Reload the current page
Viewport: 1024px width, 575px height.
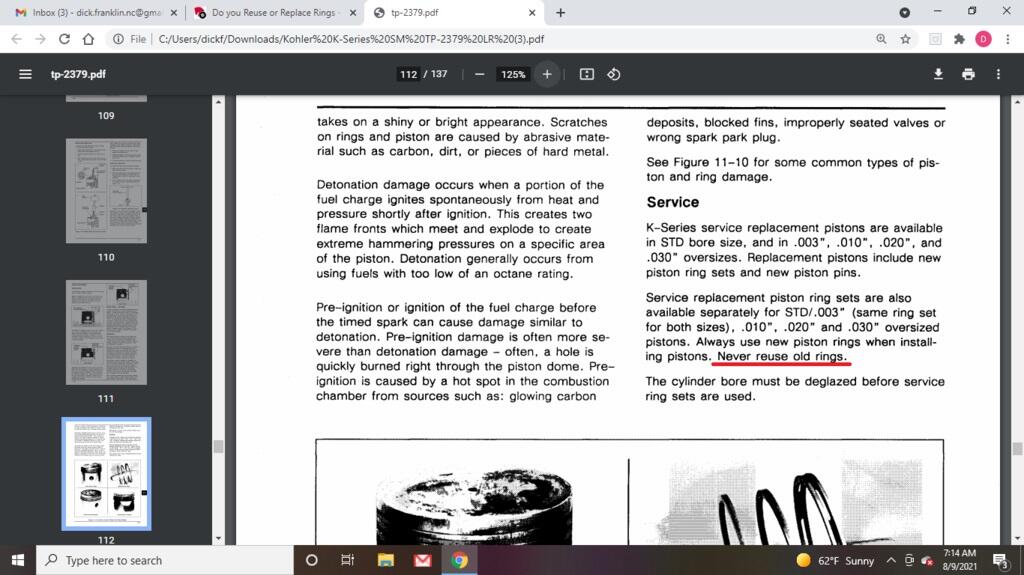coord(64,39)
